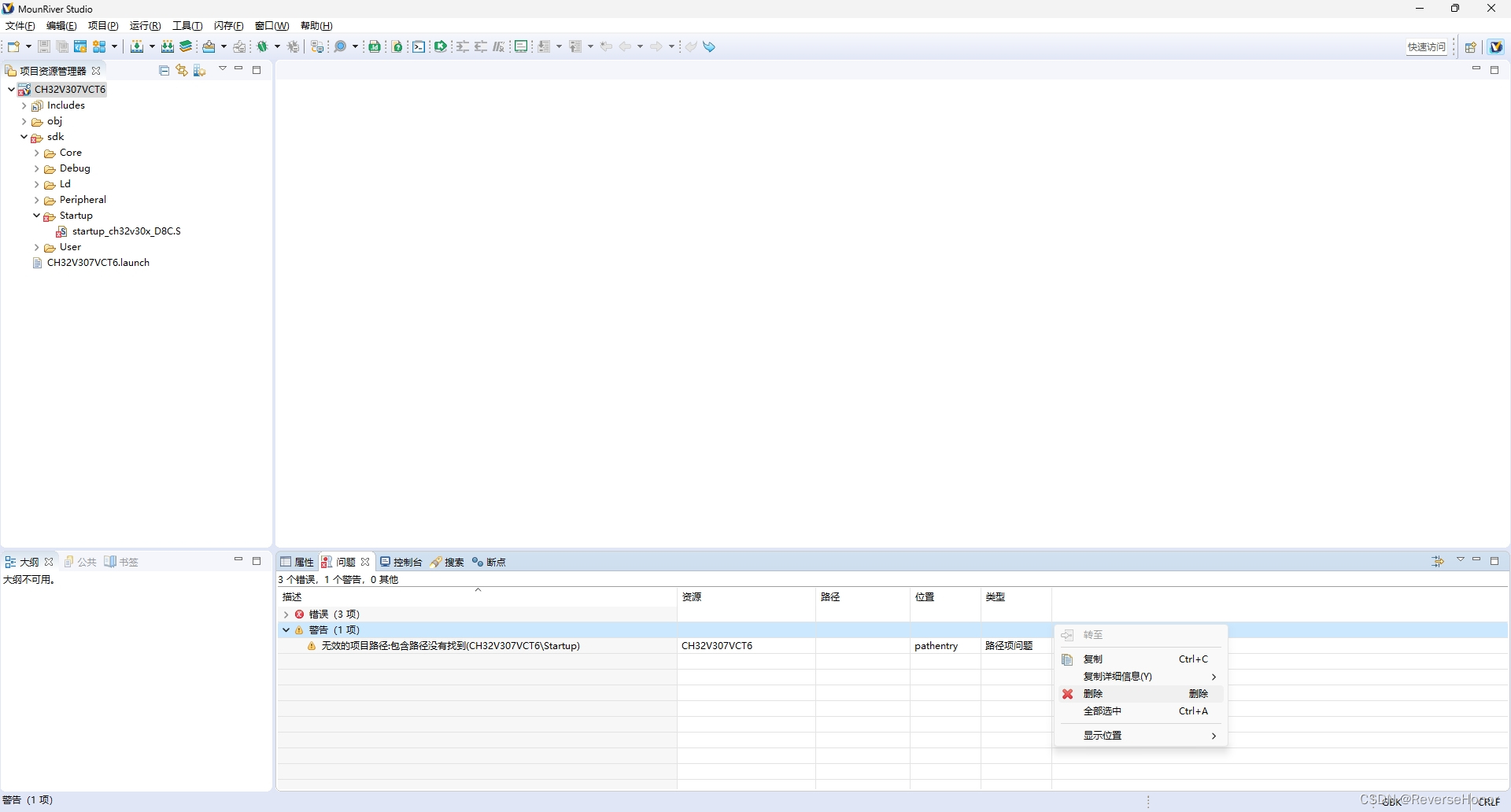The image size is (1511, 812).
Task: Click the green monitor toolbar icon
Action: tap(521, 46)
